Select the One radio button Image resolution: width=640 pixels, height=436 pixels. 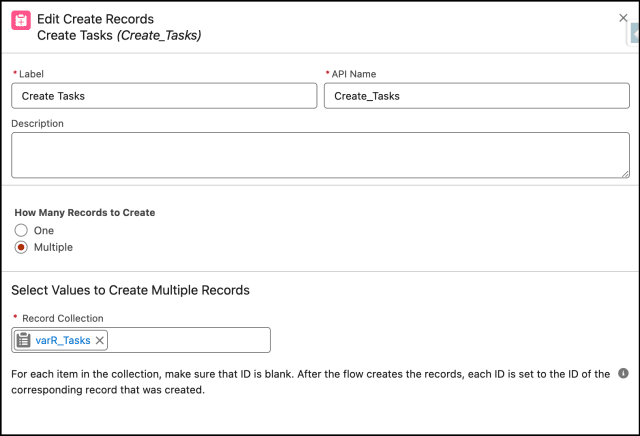(20, 230)
